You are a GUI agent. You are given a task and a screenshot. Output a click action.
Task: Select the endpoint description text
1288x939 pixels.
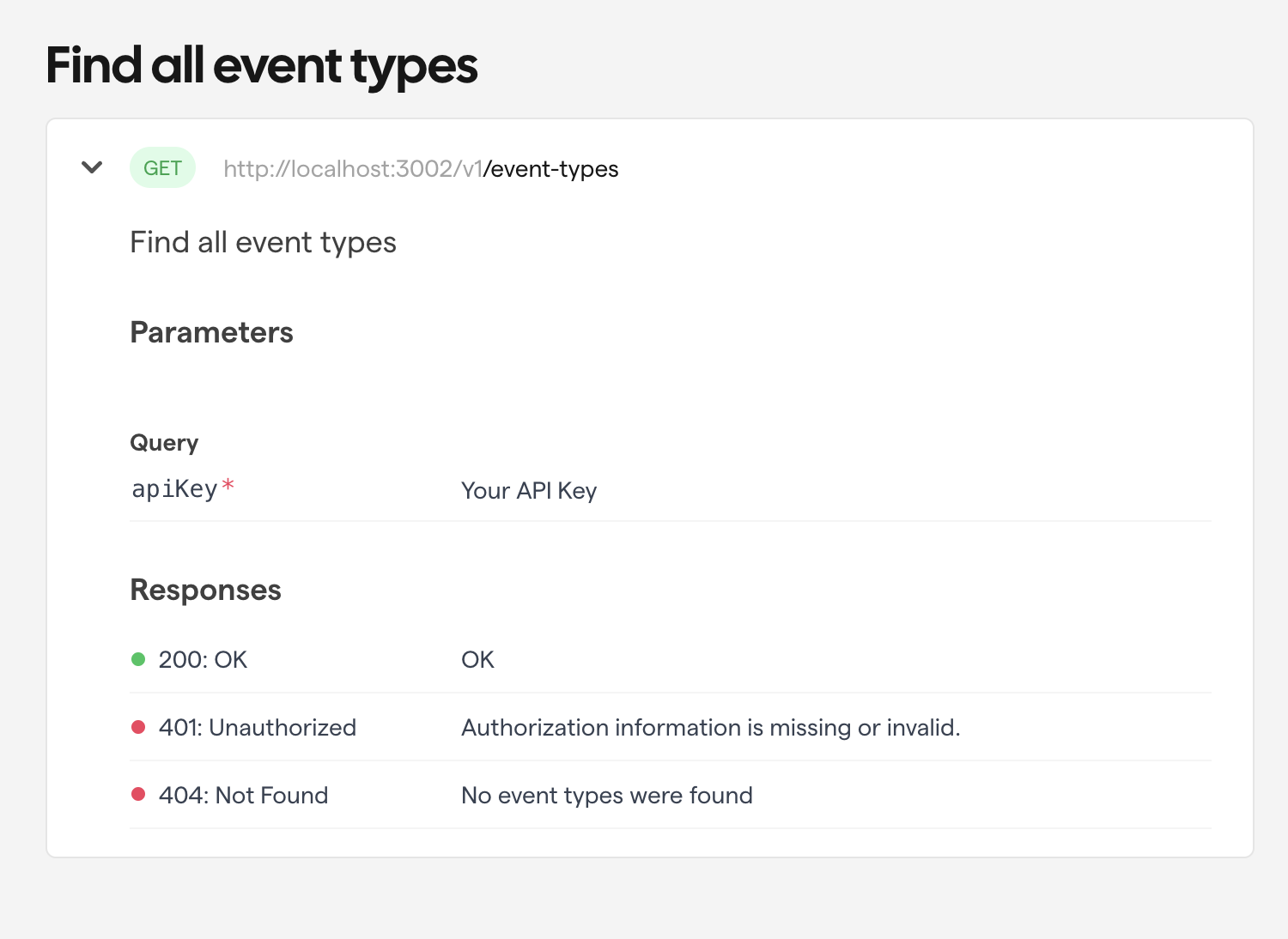[x=263, y=243]
